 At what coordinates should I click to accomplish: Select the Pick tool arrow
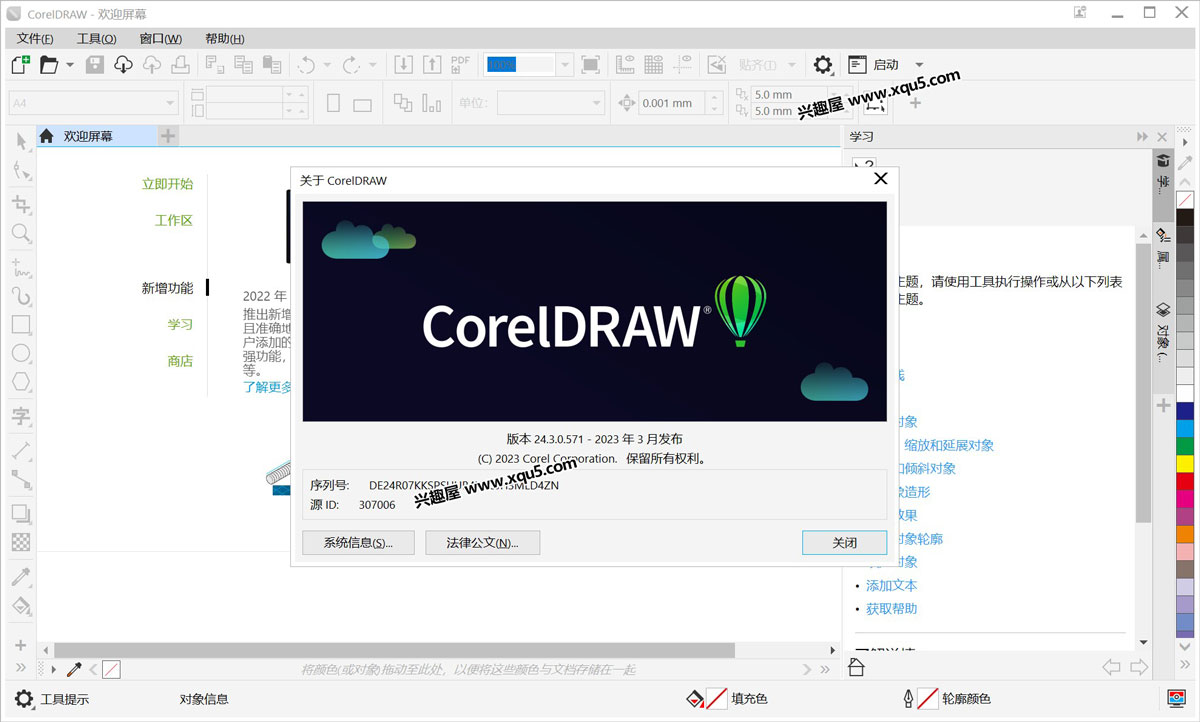[21, 143]
